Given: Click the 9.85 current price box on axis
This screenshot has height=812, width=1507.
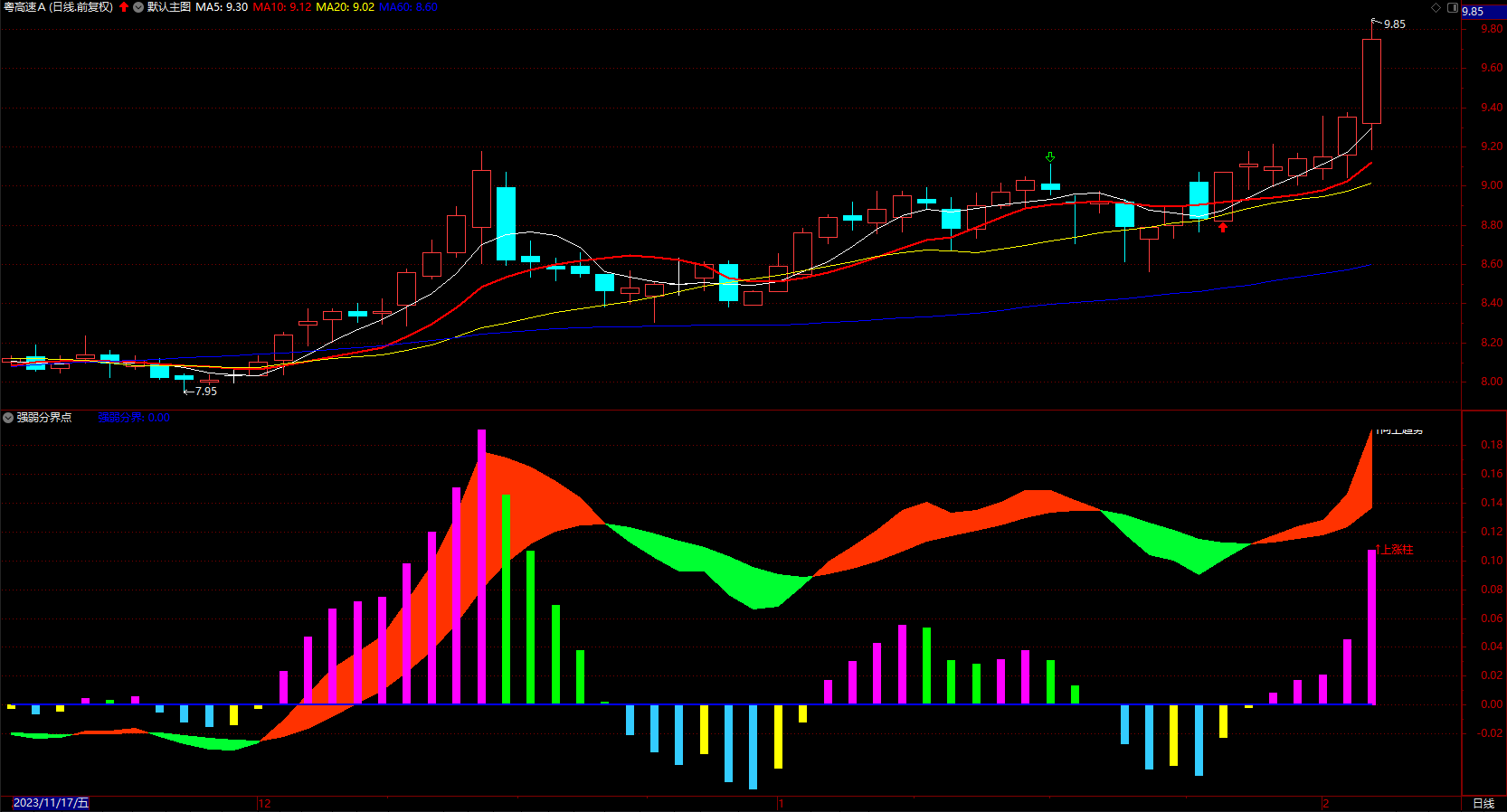Looking at the screenshot, I should click(x=1483, y=12).
